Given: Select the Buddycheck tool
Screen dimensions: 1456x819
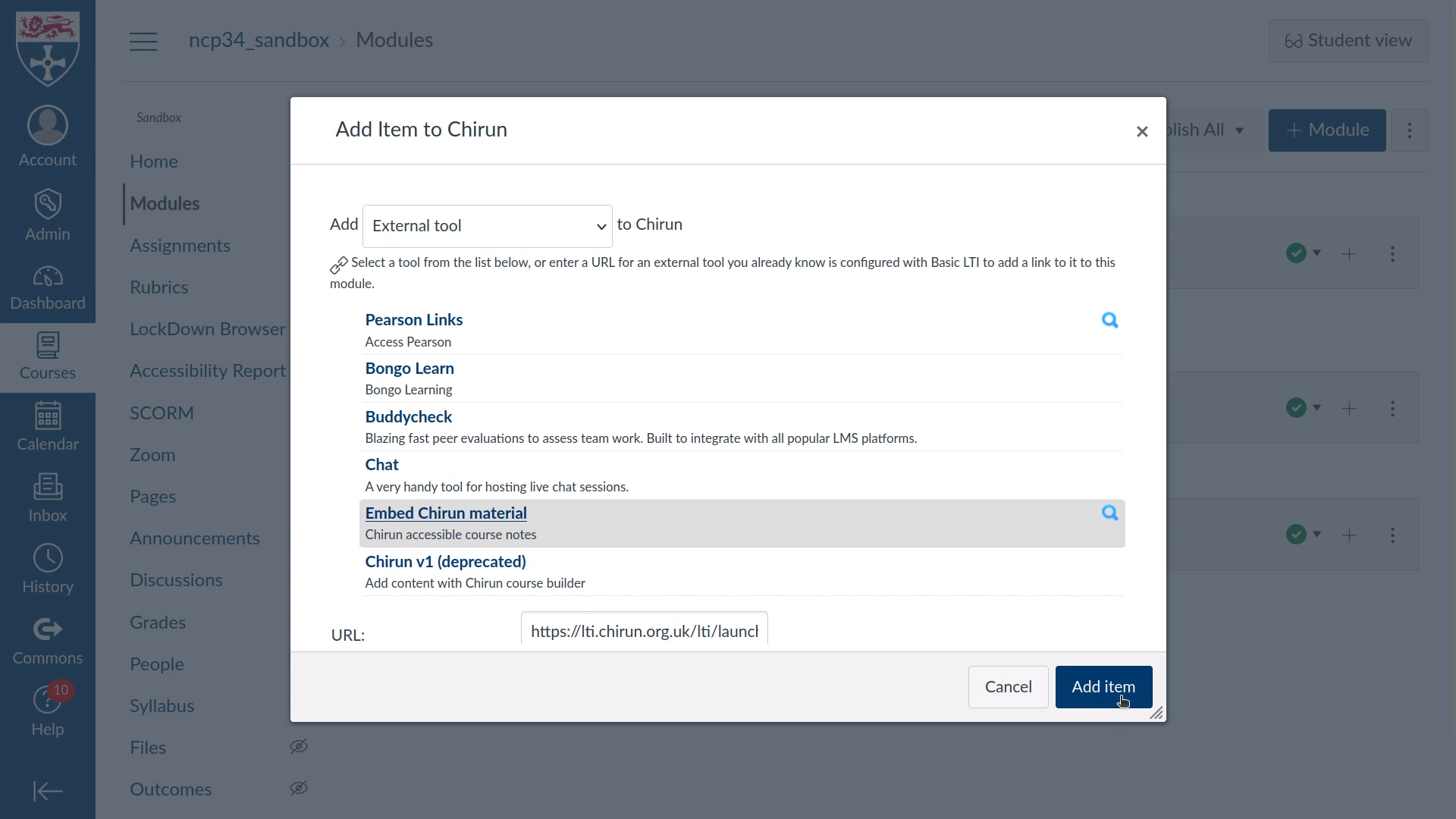Looking at the screenshot, I should pyautogui.click(x=408, y=417).
